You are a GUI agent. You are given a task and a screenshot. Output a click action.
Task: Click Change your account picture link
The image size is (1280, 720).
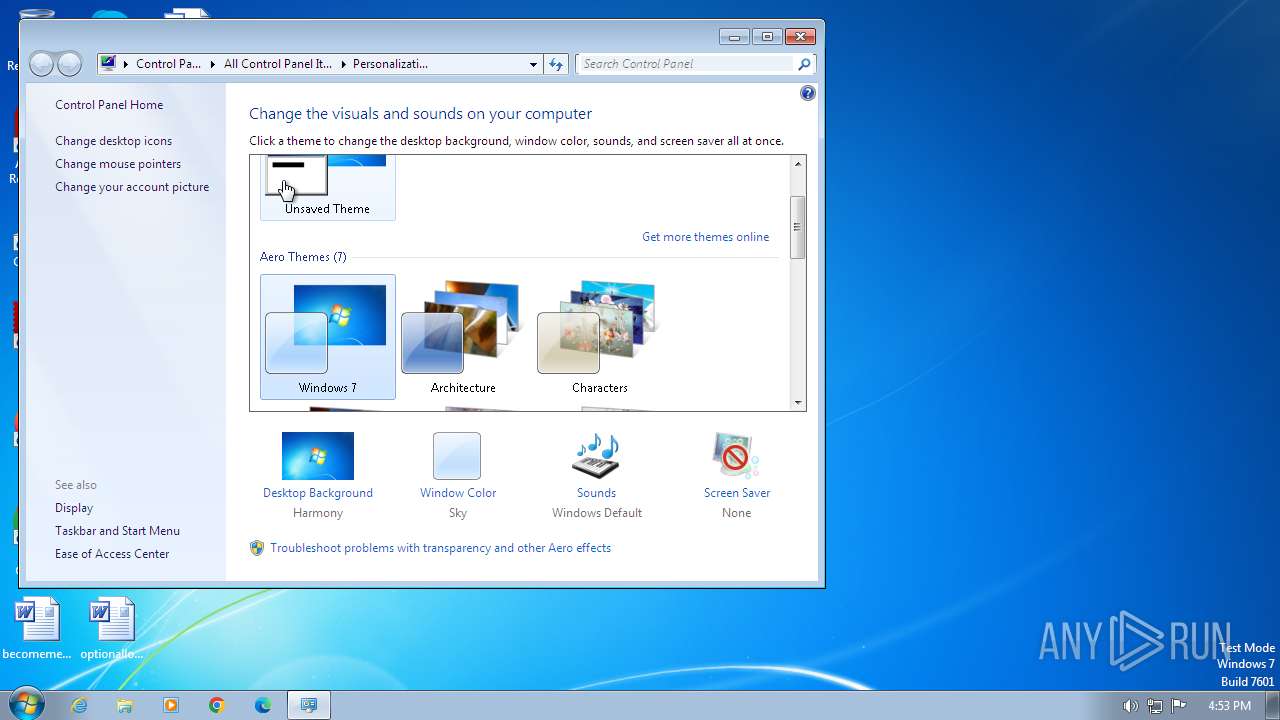(132, 187)
